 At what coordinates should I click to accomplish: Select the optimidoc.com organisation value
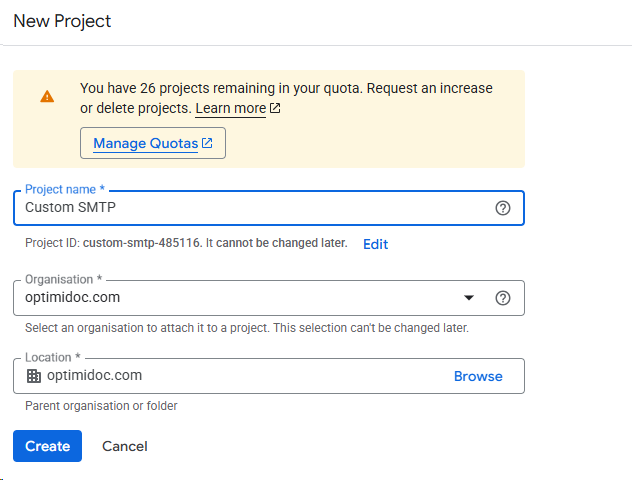tap(73, 298)
